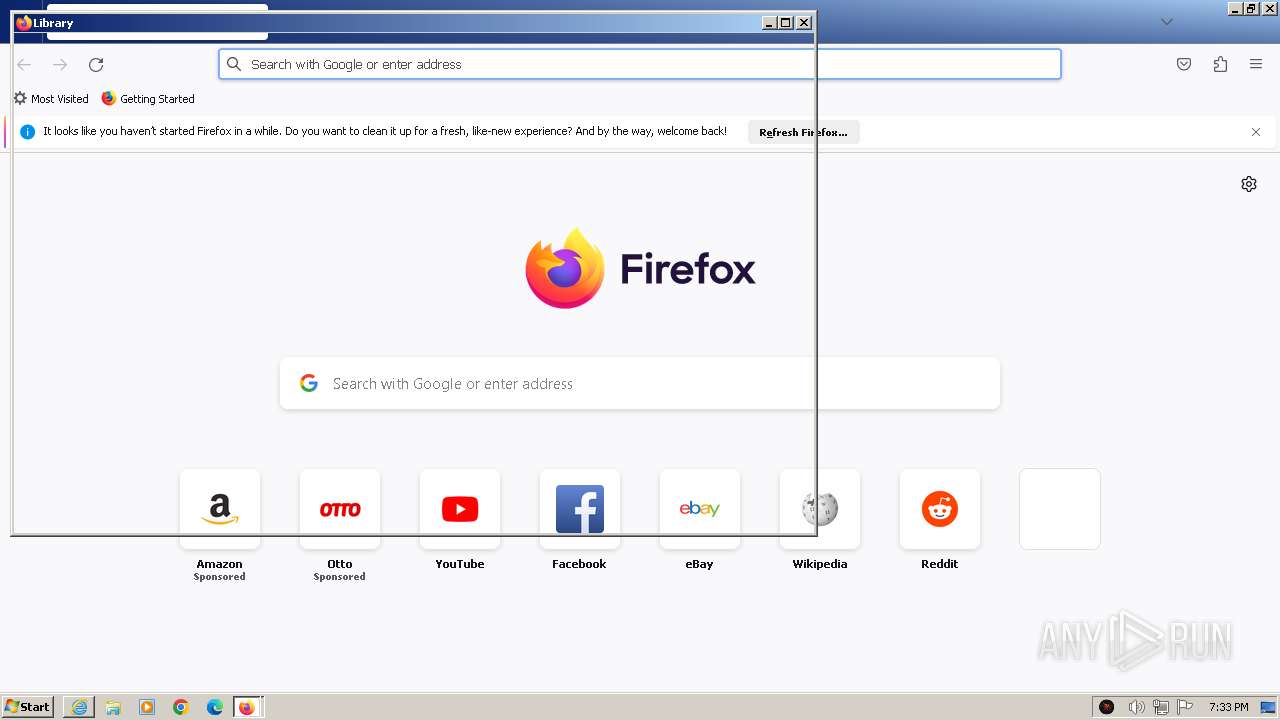The height and width of the screenshot is (720, 1280).
Task: Open the Extensions puzzle icon
Action: click(1220, 64)
